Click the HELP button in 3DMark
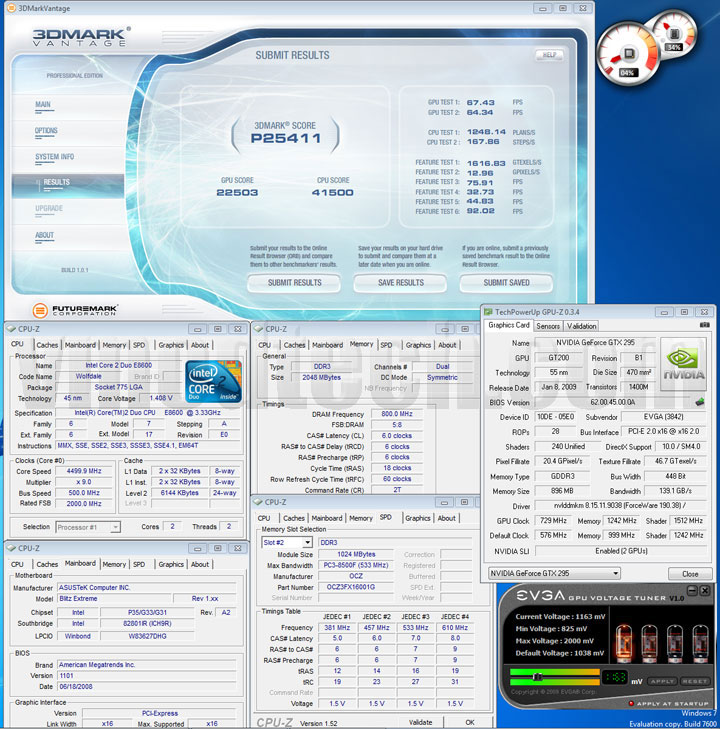The width and height of the screenshot is (720, 729). [549, 55]
